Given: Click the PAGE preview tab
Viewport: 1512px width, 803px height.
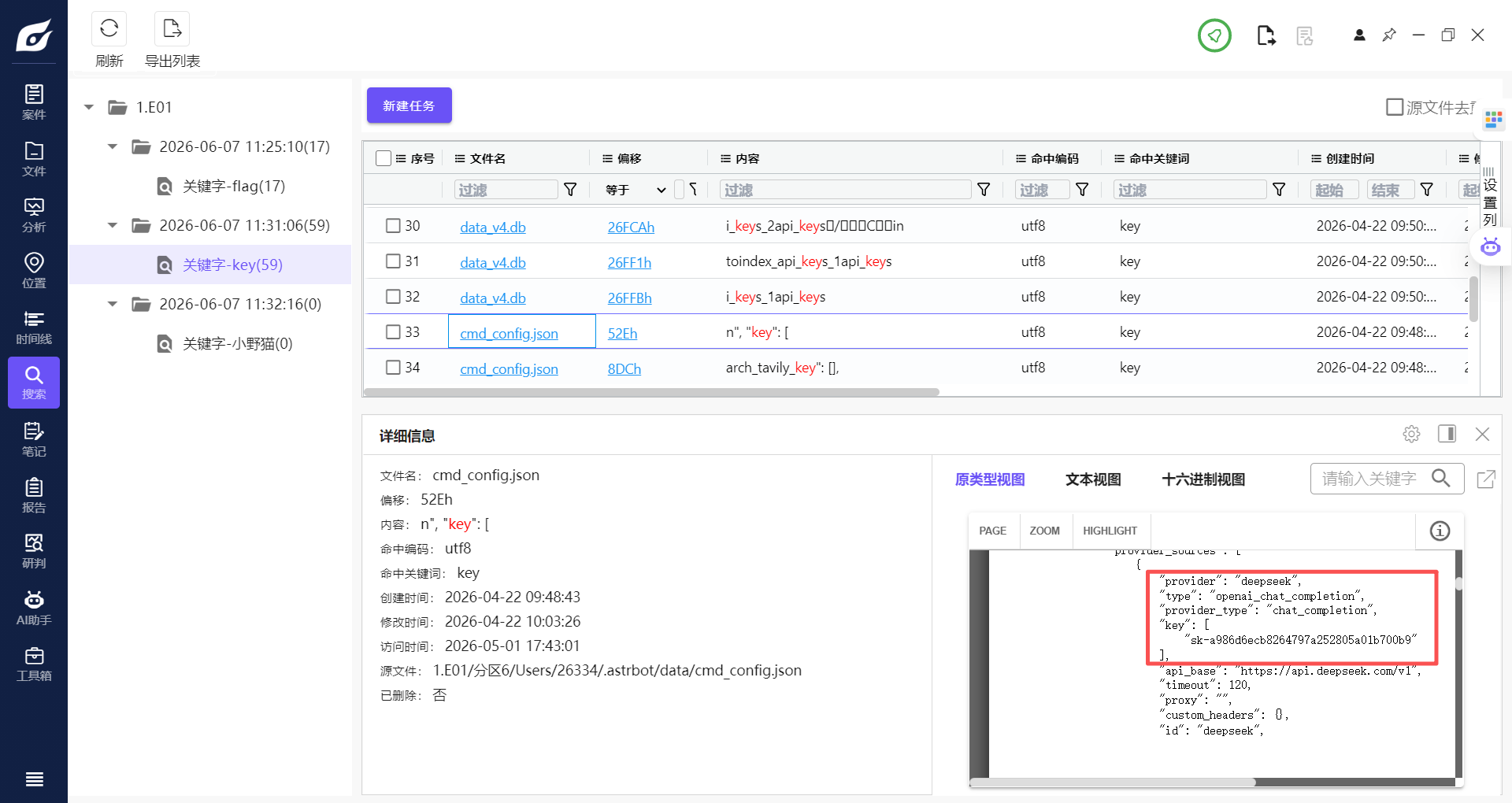Looking at the screenshot, I should pos(992,531).
